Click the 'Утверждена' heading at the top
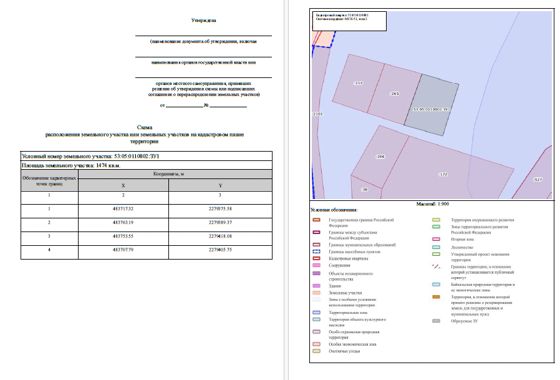Image resolution: width=560 pixels, height=380 pixels. tap(204, 20)
